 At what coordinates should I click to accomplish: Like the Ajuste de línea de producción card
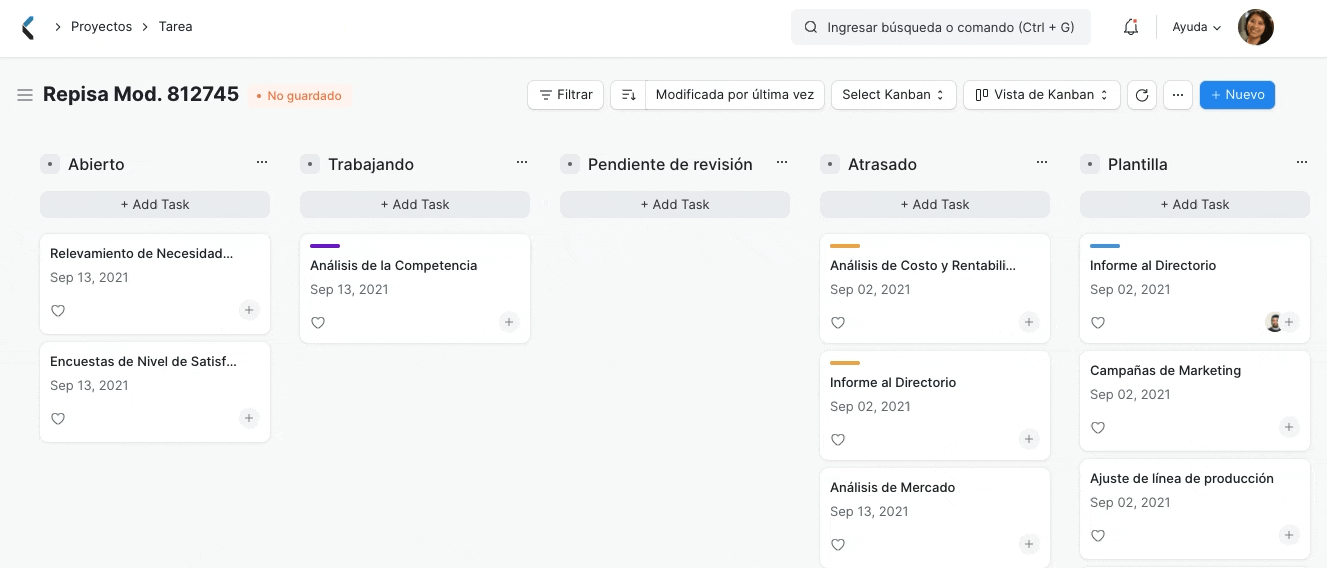click(x=1098, y=536)
